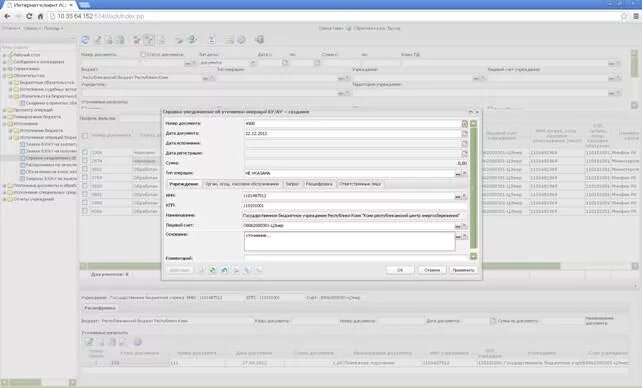Click into the Номер документа field in dialog

pyautogui.click(x=352, y=124)
